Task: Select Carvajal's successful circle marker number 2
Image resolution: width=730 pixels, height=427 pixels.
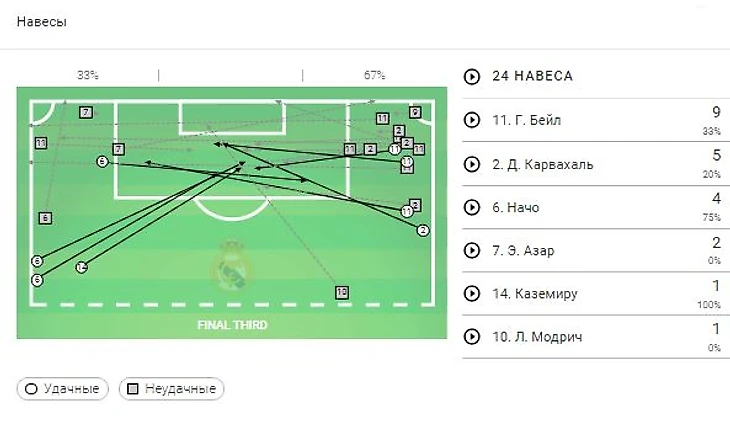Action: pyautogui.click(x=423, y=230)
